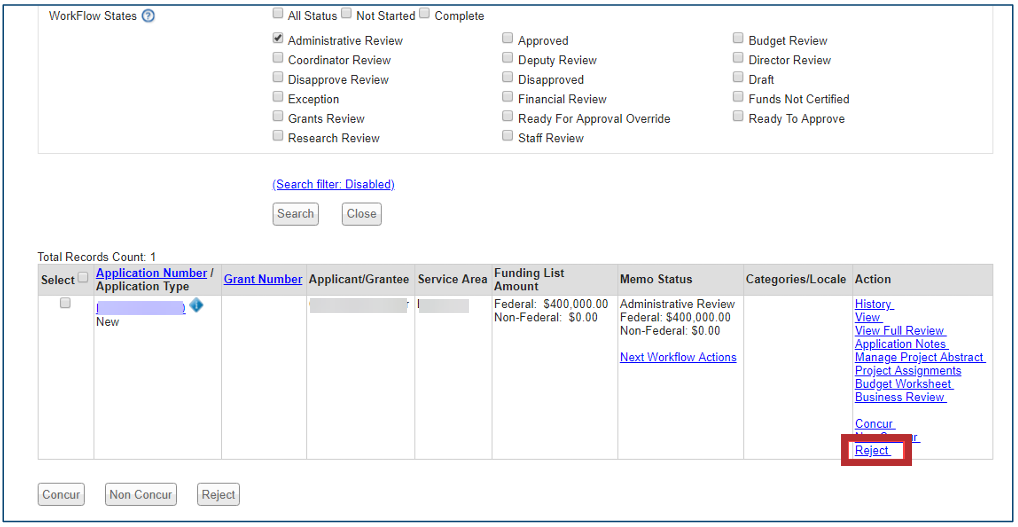Viewport: 1018px width, 527px height.
Task: Enable the Budget Review checkbox
Action: tap(738, 39)
